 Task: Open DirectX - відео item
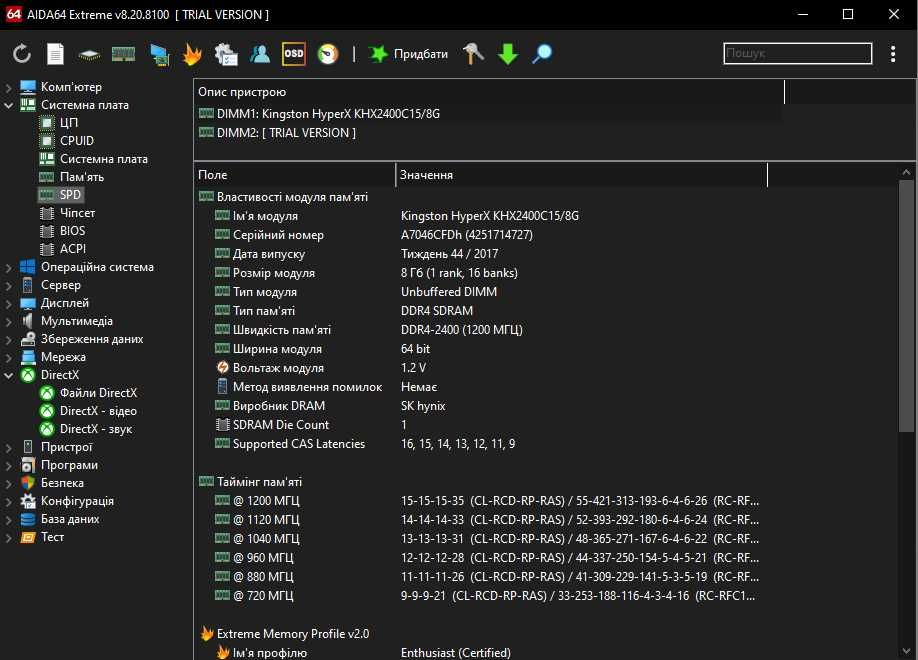pos(88,412)
